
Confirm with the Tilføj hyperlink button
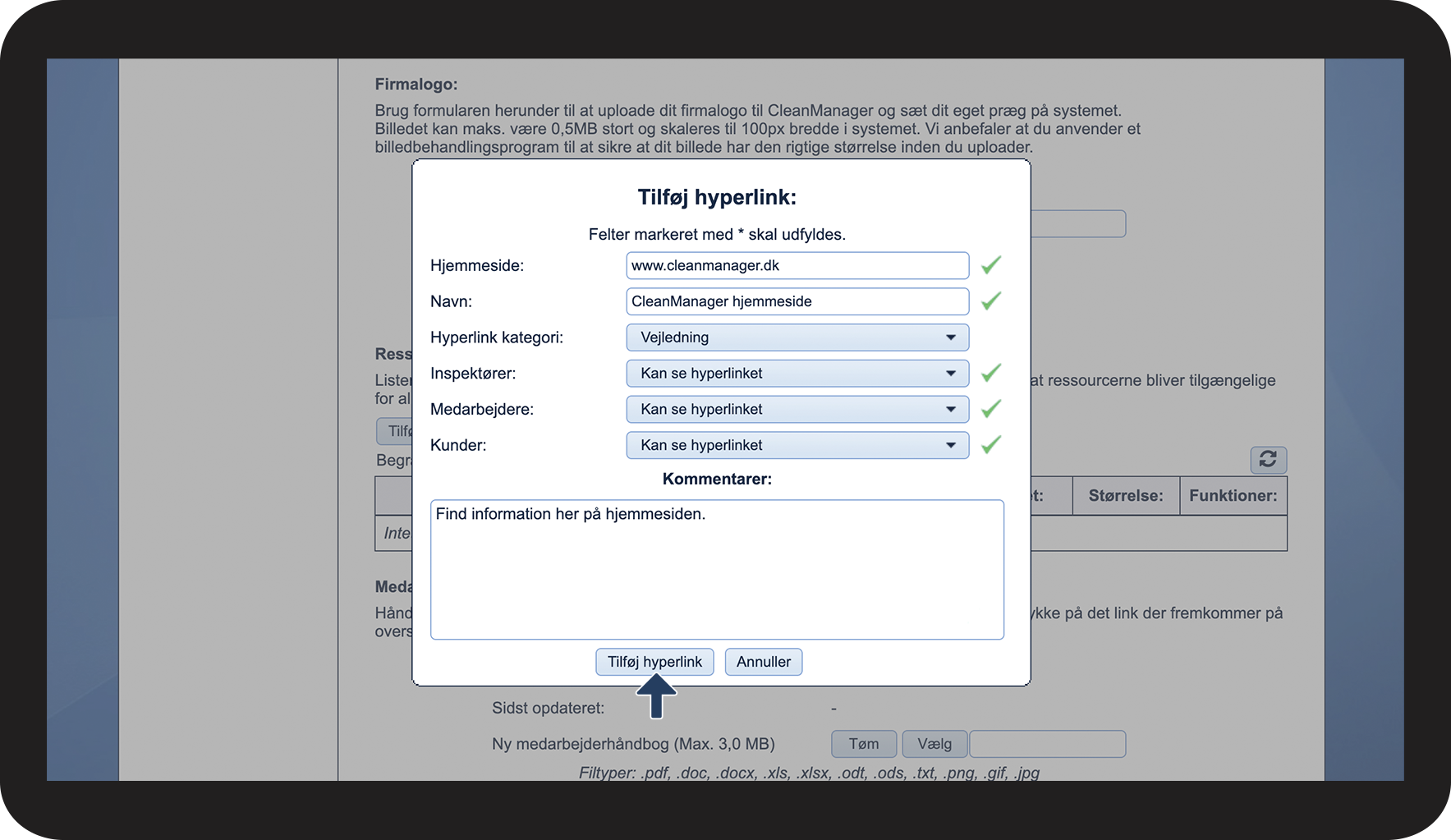pos(654,662)
